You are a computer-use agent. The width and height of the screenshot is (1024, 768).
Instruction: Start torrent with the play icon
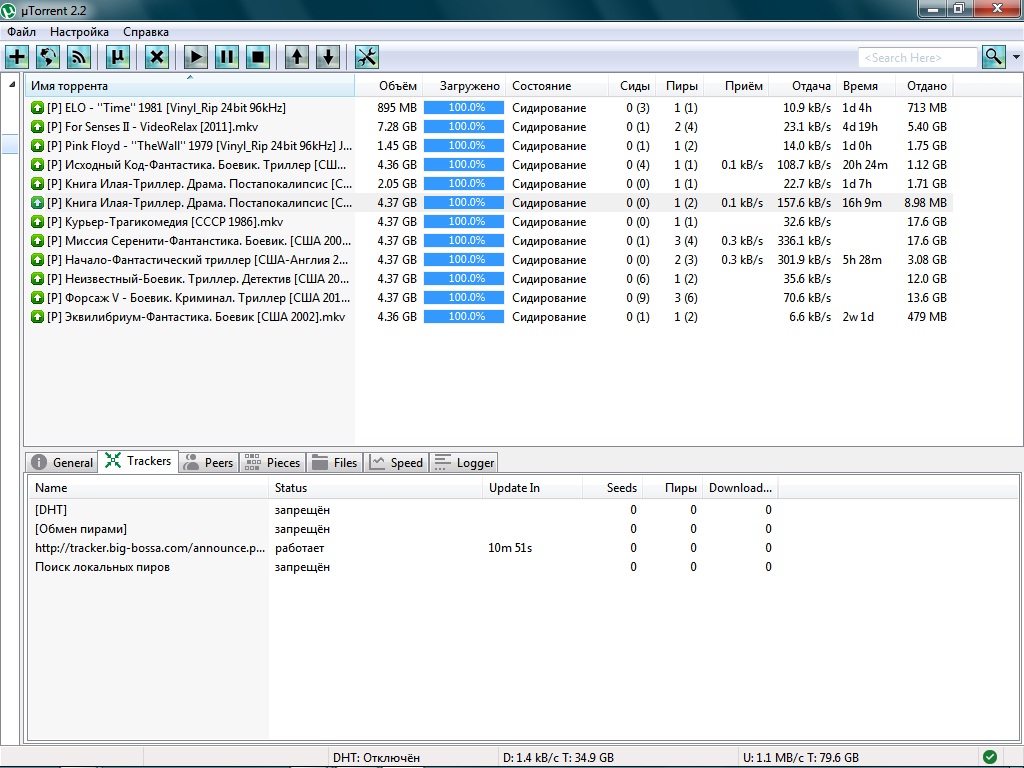[x=195, y=57]
